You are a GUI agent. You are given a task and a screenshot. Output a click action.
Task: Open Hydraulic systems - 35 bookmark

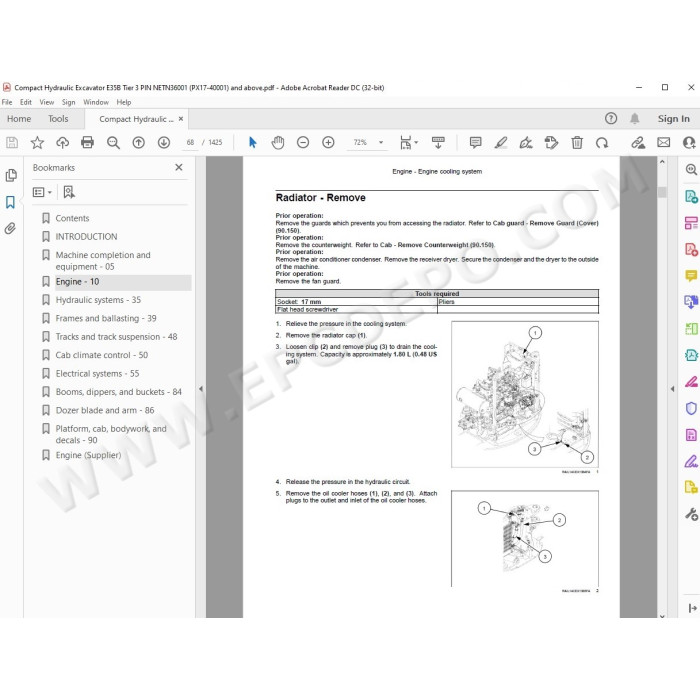98,300
